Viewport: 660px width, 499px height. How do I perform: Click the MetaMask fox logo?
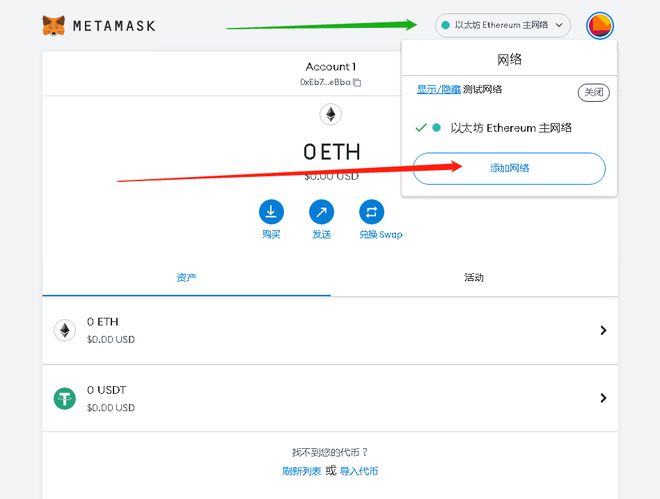click(53, 26)
